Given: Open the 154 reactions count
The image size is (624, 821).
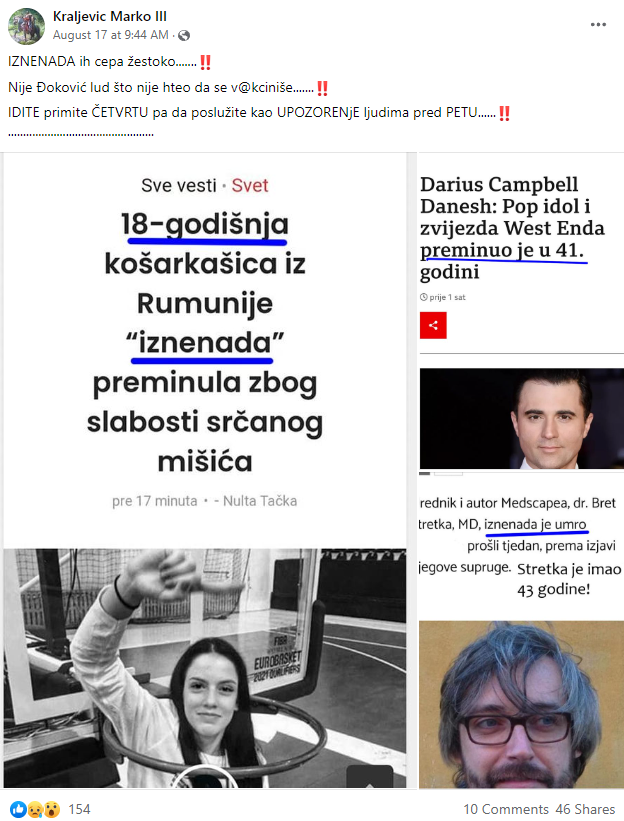Looking at the screenshot, I should click(x=80, y=809).
